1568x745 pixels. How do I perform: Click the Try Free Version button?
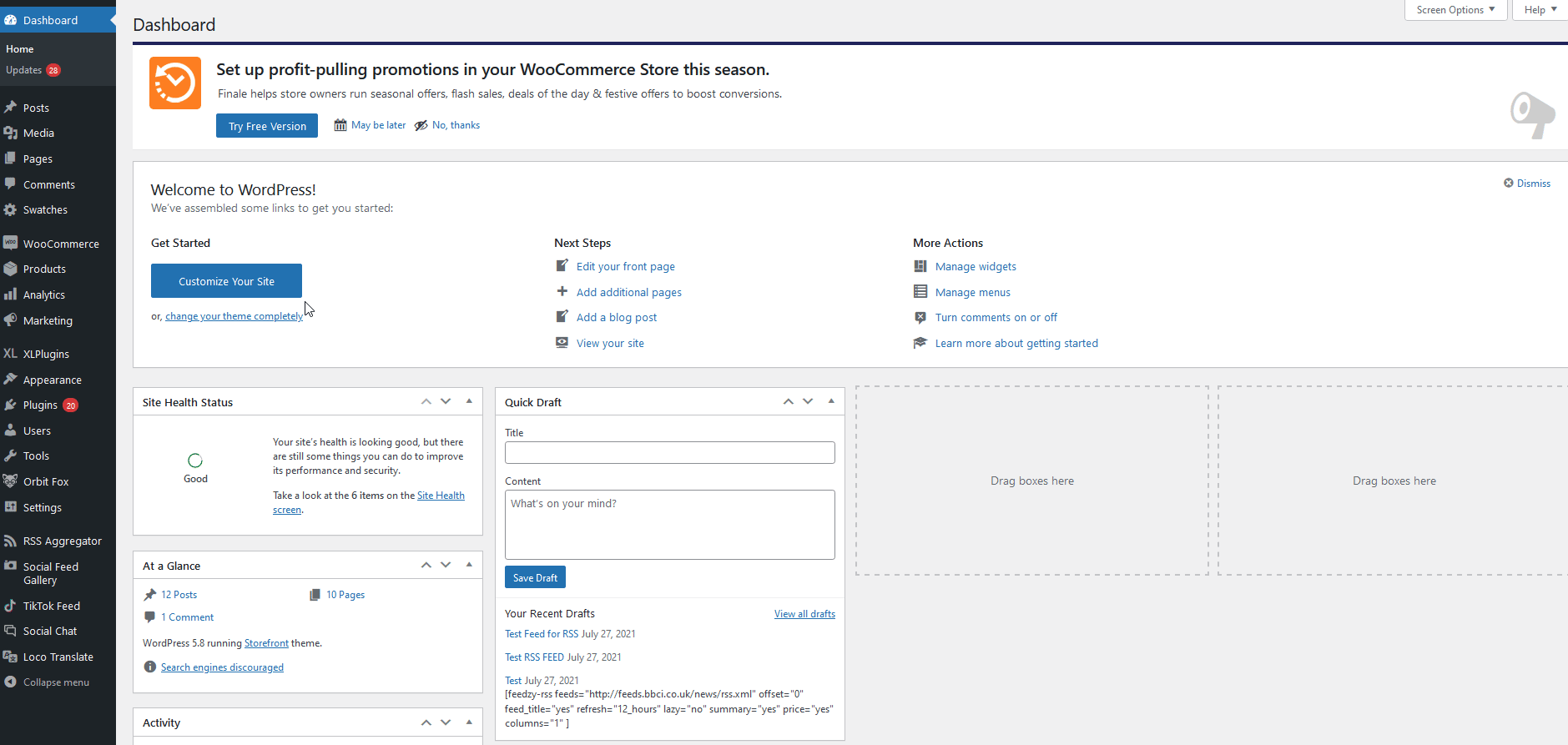[x=267, y=126]
